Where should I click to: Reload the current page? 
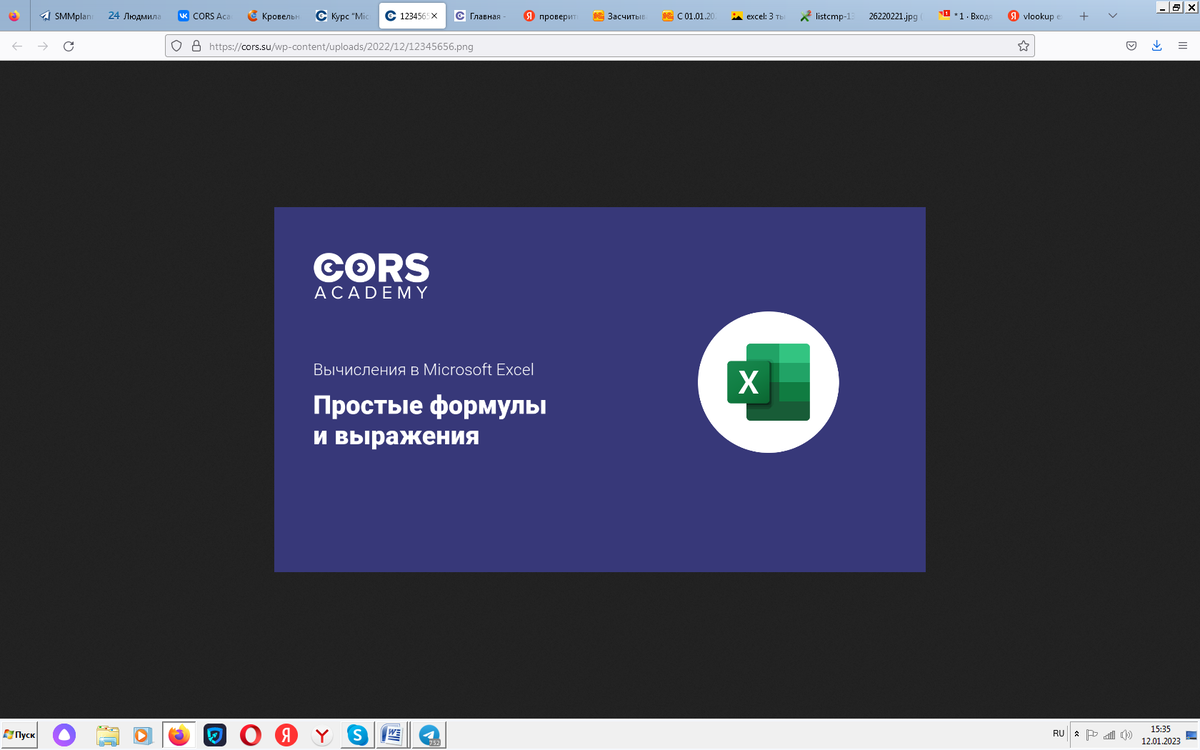[x=68, y=46]
